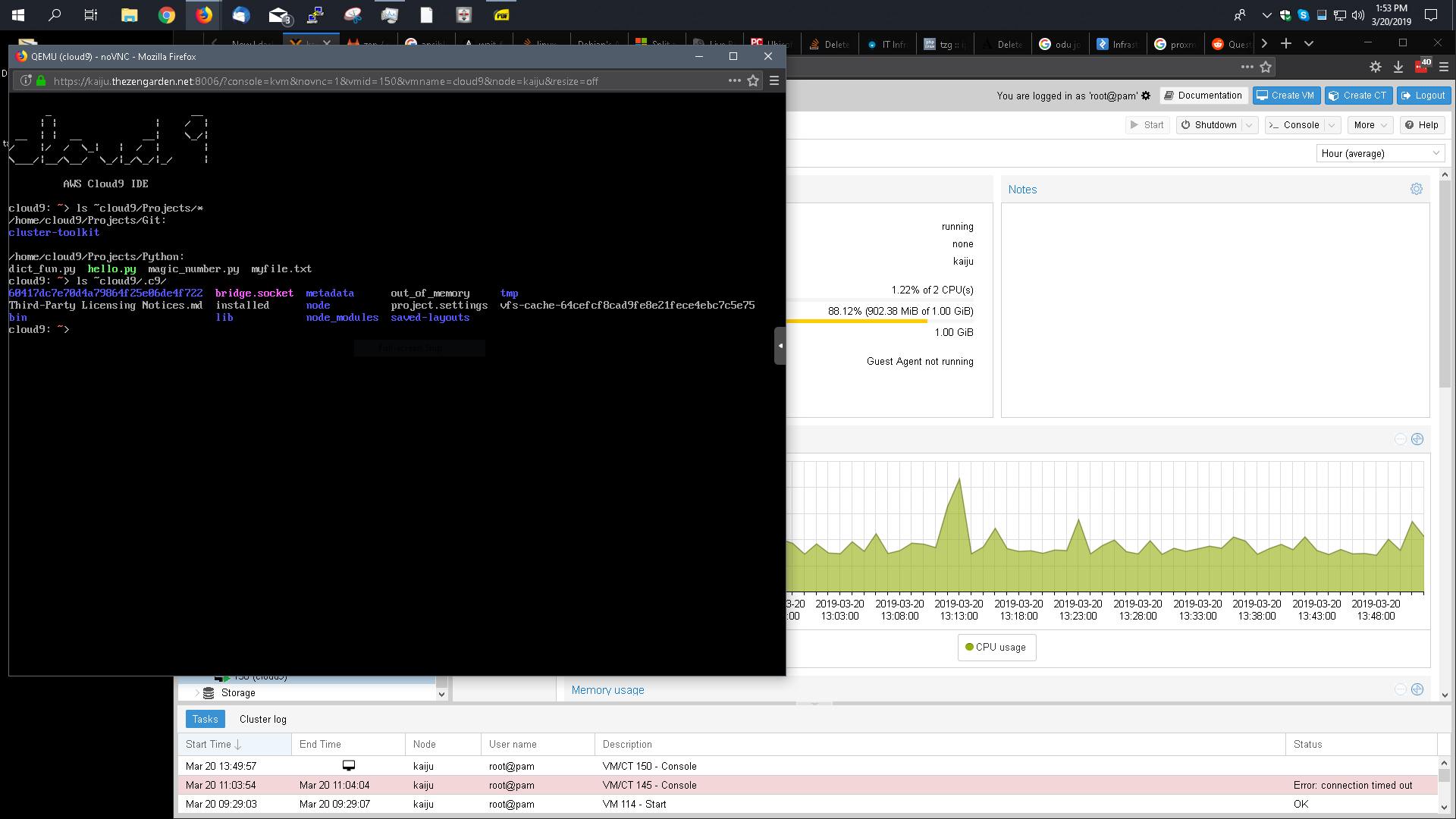Image resolution: width=1456 pixels, height=819 pixels.
Task: Expand the noVNC control bar handle
Action: click(780, 346)
